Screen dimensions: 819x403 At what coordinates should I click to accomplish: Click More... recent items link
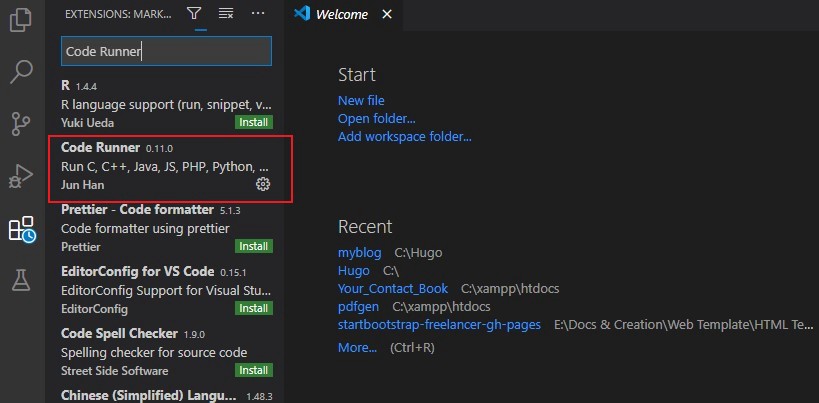(x=357, y=347)
